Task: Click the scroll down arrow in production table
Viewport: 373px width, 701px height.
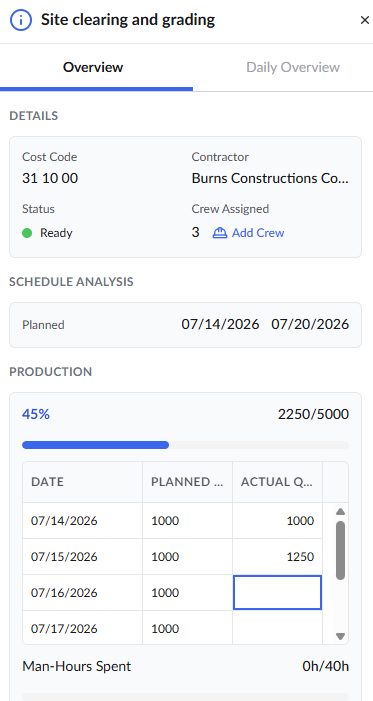Action: pos(340,636)
